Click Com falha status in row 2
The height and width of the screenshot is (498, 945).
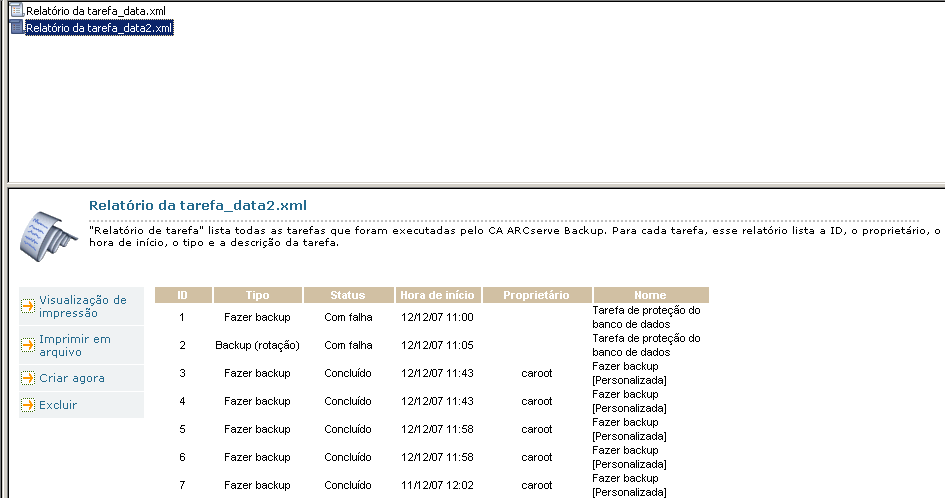point(348,345)
